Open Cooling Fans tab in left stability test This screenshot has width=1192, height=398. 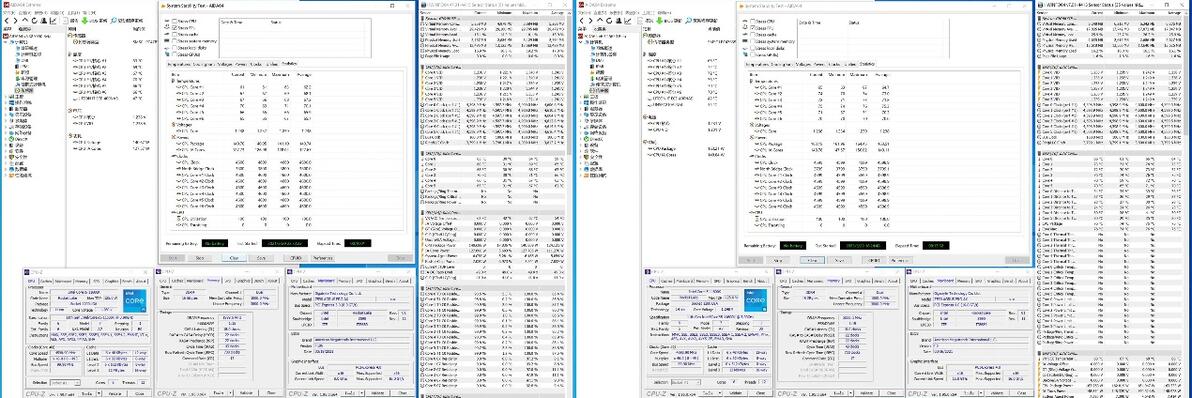tap(203, 64)
